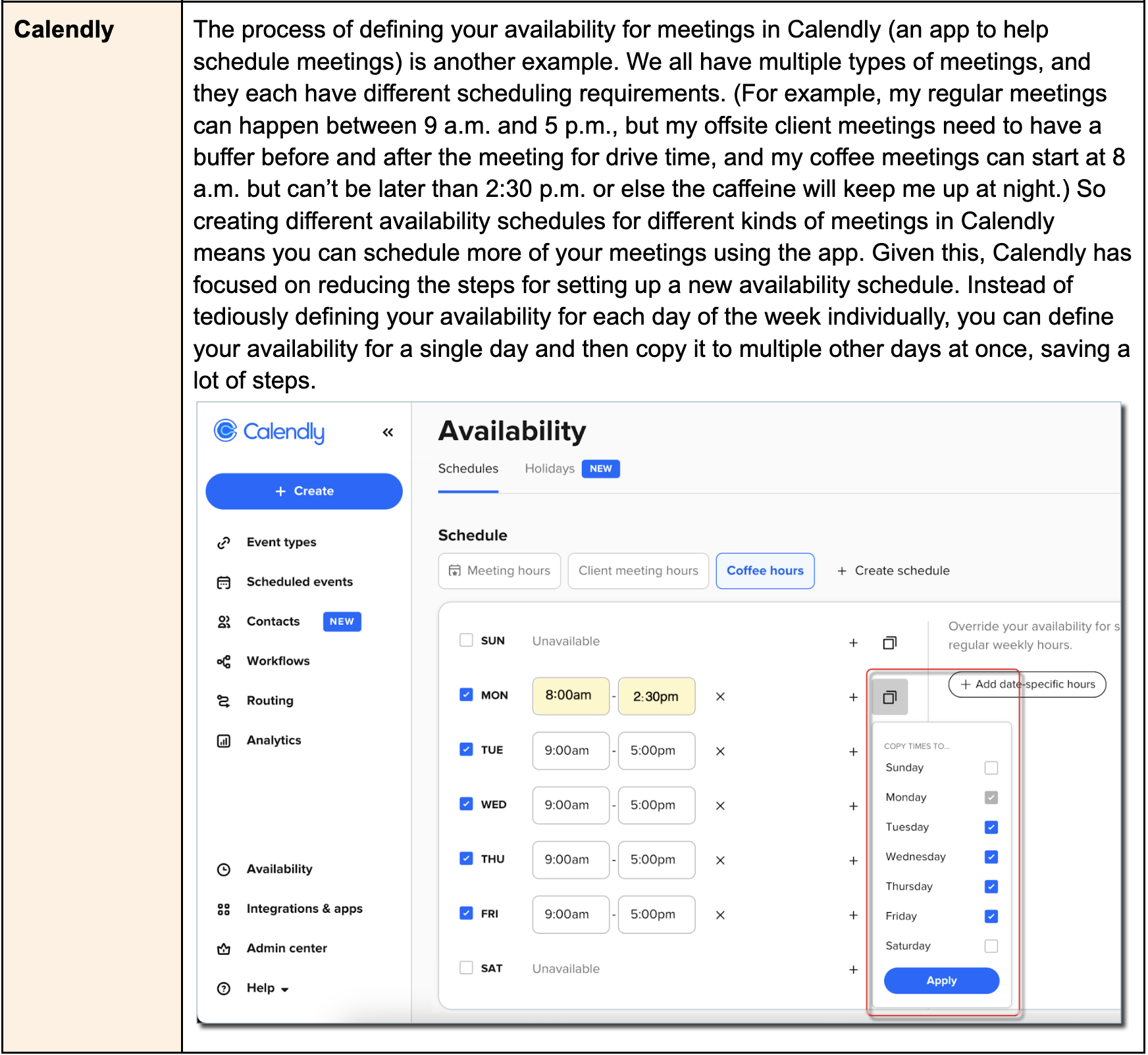Viewport: 1148px width, 1055px height.
Task: Click the Availability clock icon
Action: coord(224,869)
